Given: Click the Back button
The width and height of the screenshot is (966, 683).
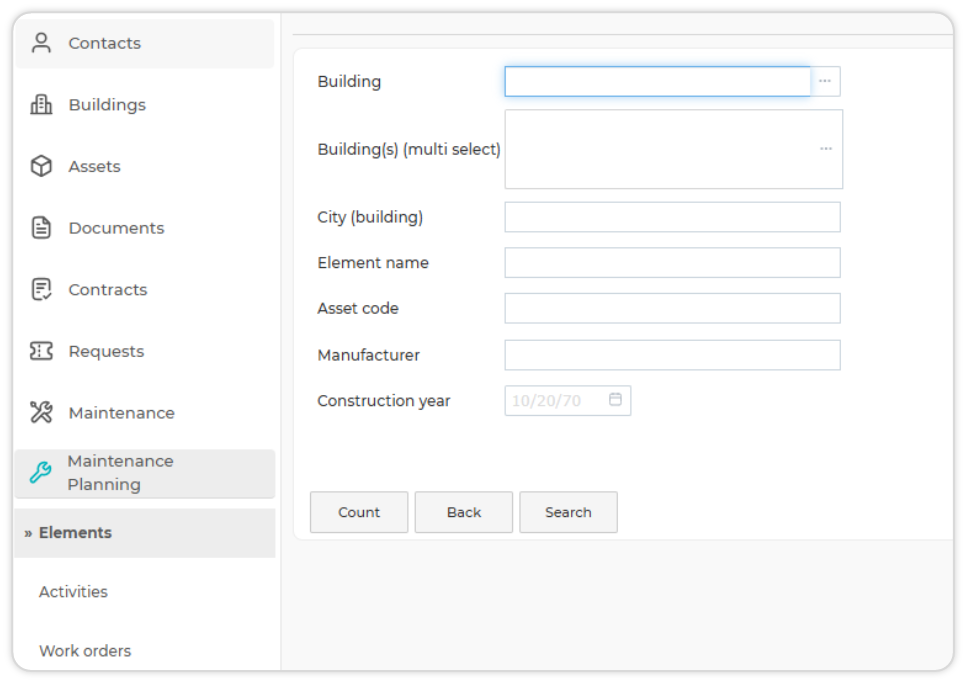Looking at the screenshot, I should 464,512.
